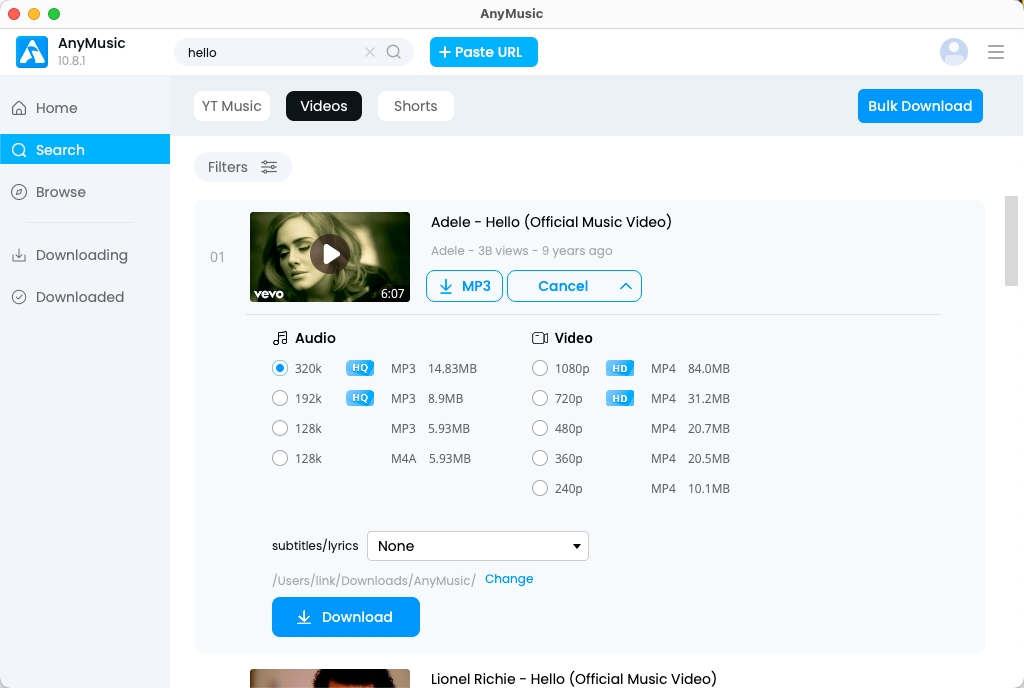
Task: Click the Paste URL button
Action: tap(483, 52)
